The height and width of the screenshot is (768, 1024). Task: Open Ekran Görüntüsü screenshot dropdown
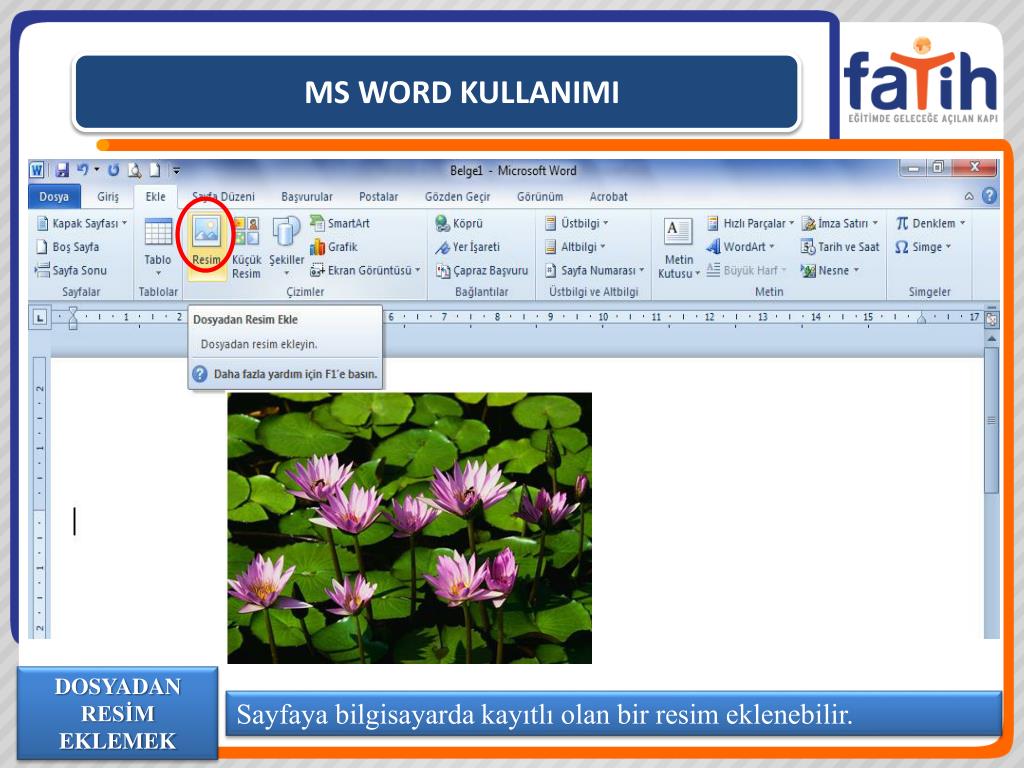pos(365,270)
